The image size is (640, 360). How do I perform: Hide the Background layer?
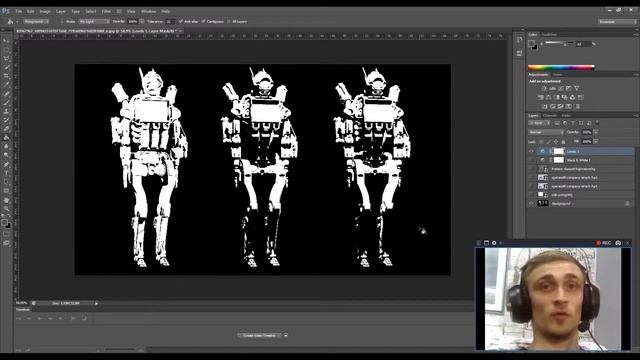[x=531, y=203]
